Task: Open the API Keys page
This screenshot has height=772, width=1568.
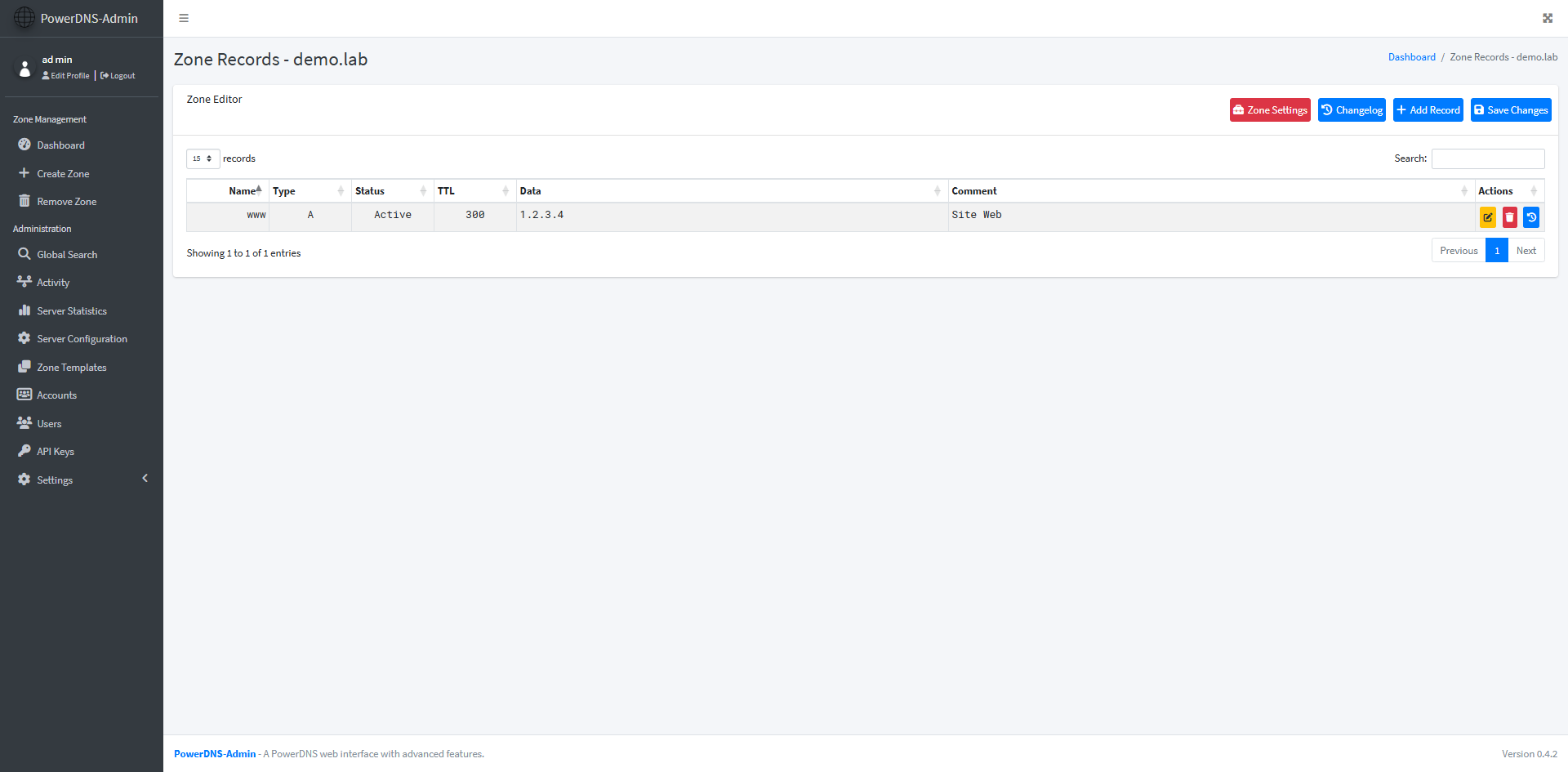Action: coord(56,452)
